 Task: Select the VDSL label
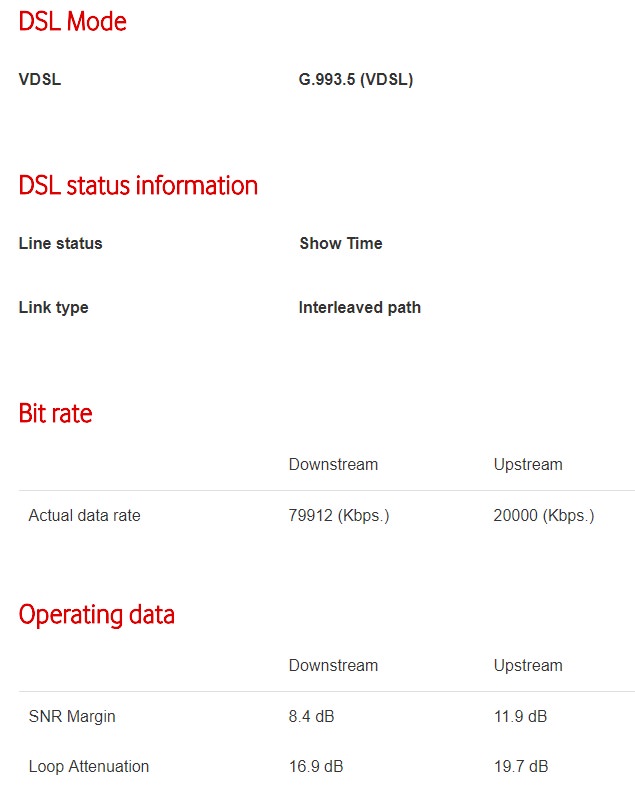click(x=40, y=79)
